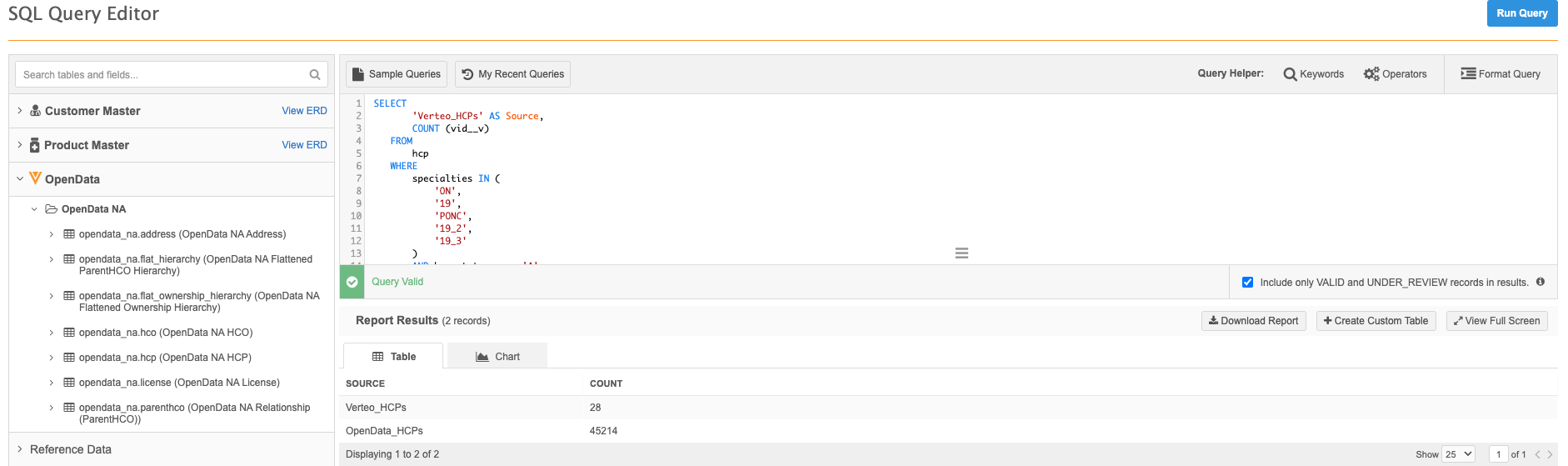Expand opendata_na.hcp table node
Viewport: 1568px width, 466px height.
click(52, 358)
